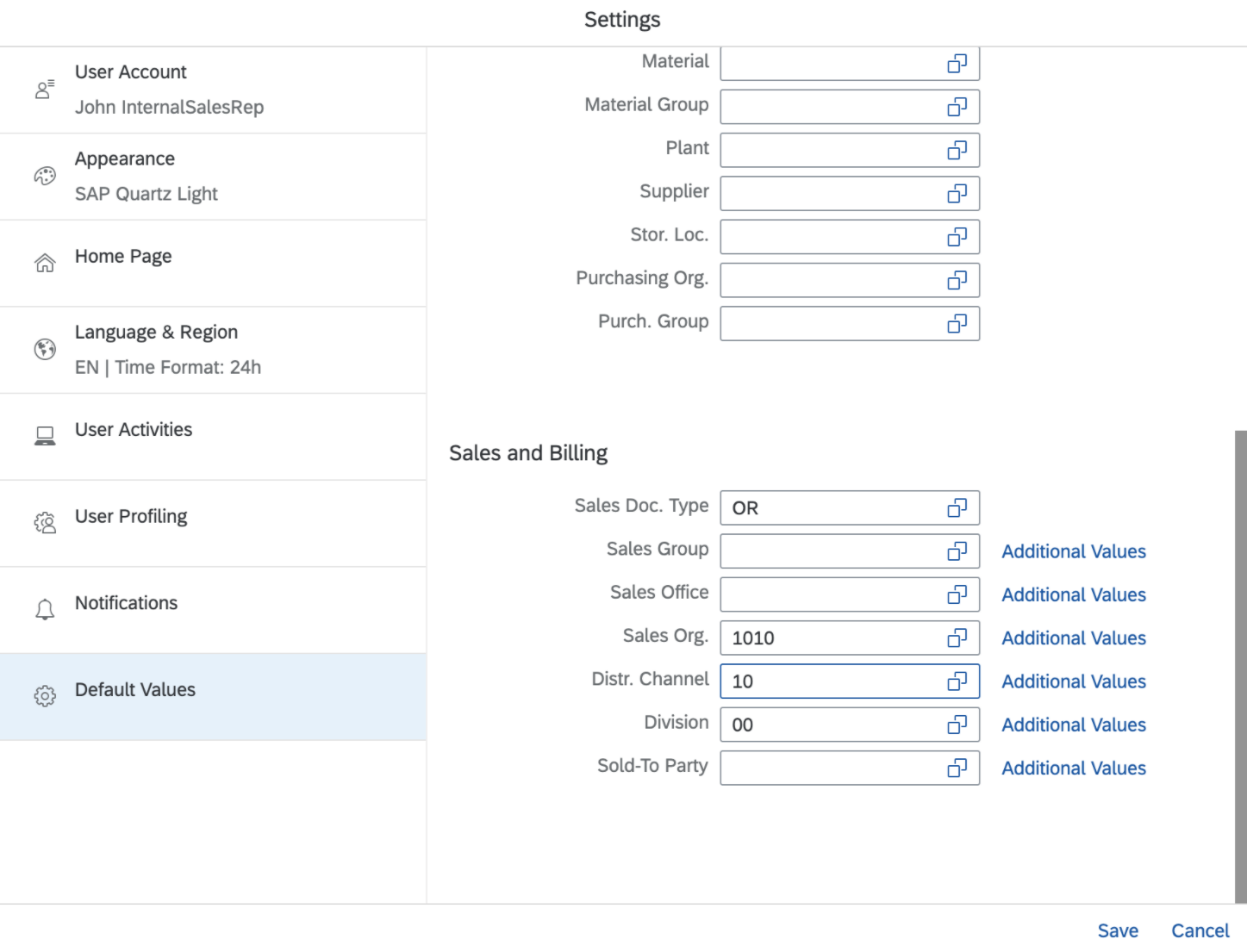Select the Notifications settings entry
Screen dimensions: 1247x952
click(x=213, y=610)
